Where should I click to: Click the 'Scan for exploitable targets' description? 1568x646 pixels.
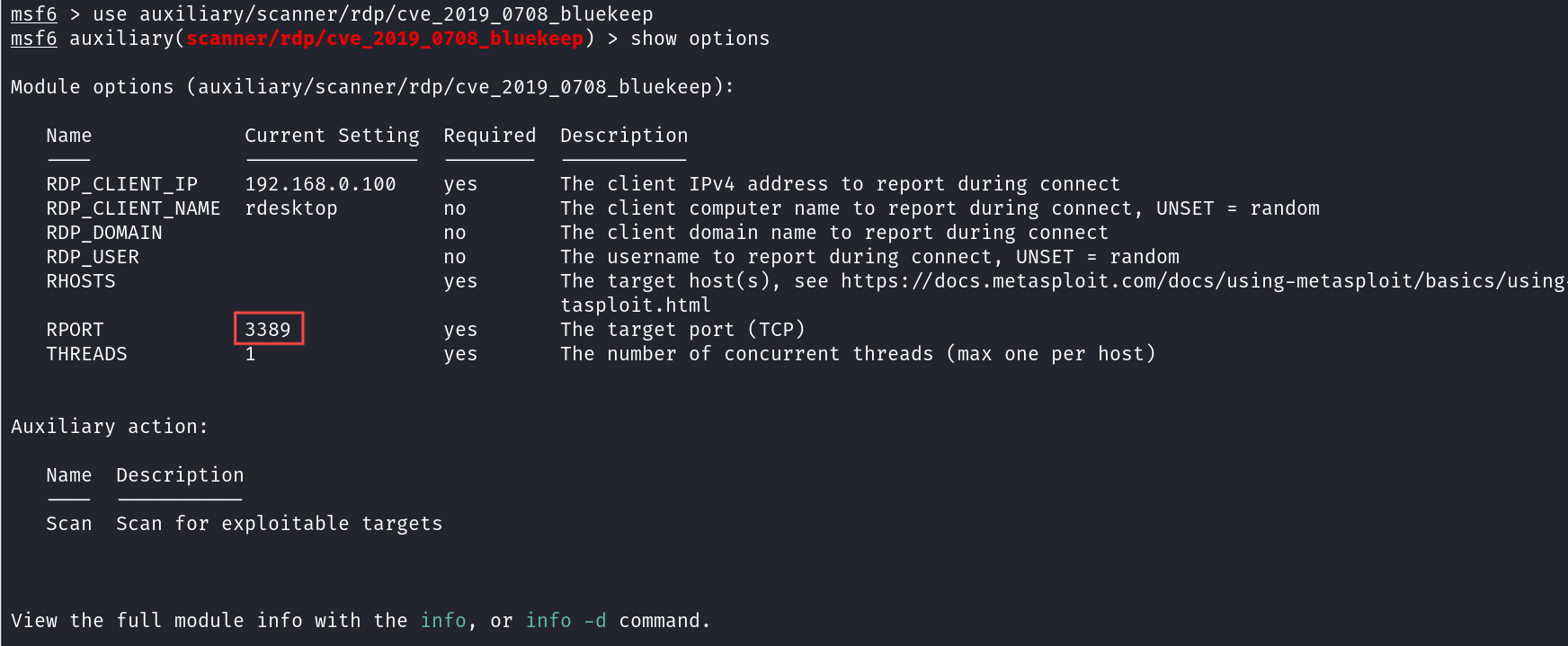point(279,524)
